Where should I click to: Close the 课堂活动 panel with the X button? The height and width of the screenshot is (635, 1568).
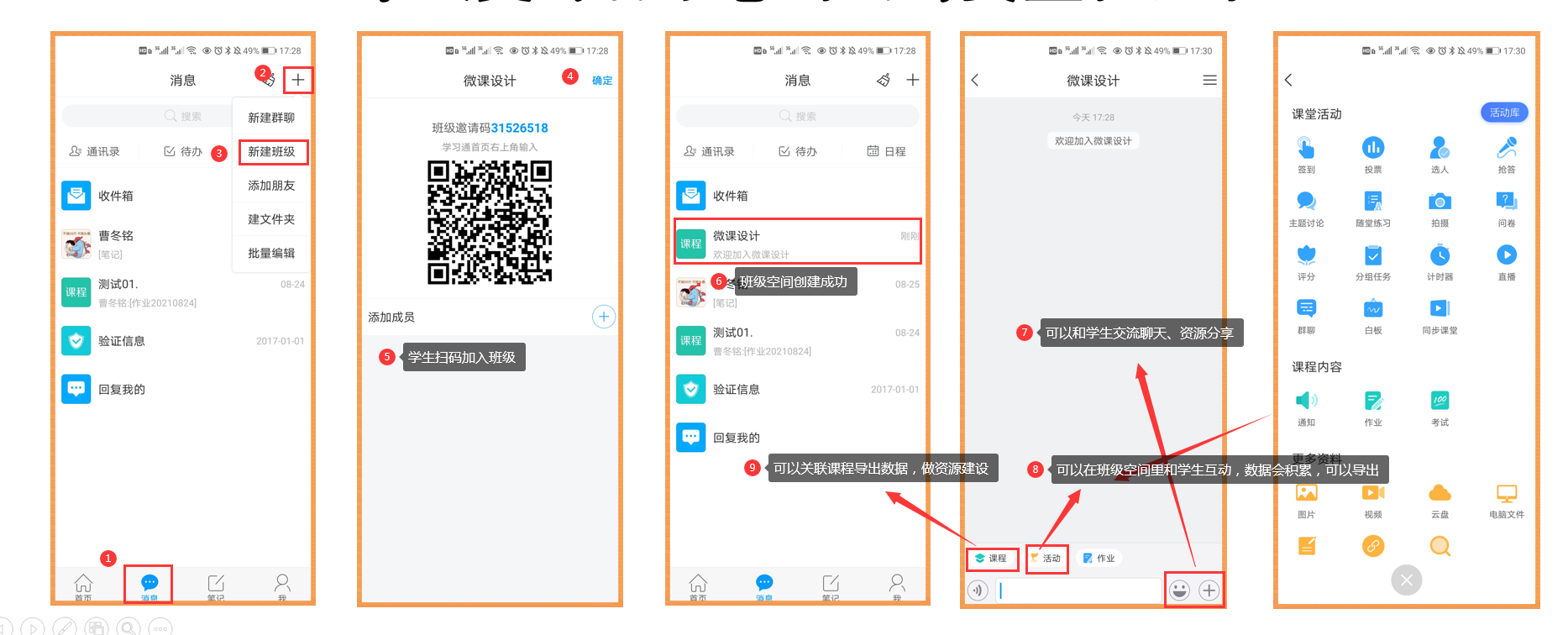point(1407,580)
